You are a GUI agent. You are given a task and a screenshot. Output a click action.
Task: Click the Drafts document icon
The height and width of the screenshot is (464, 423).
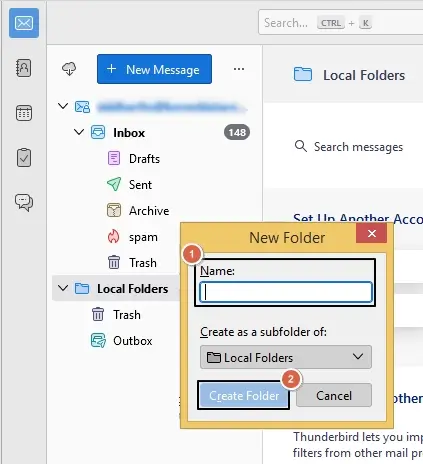[114, 158]
